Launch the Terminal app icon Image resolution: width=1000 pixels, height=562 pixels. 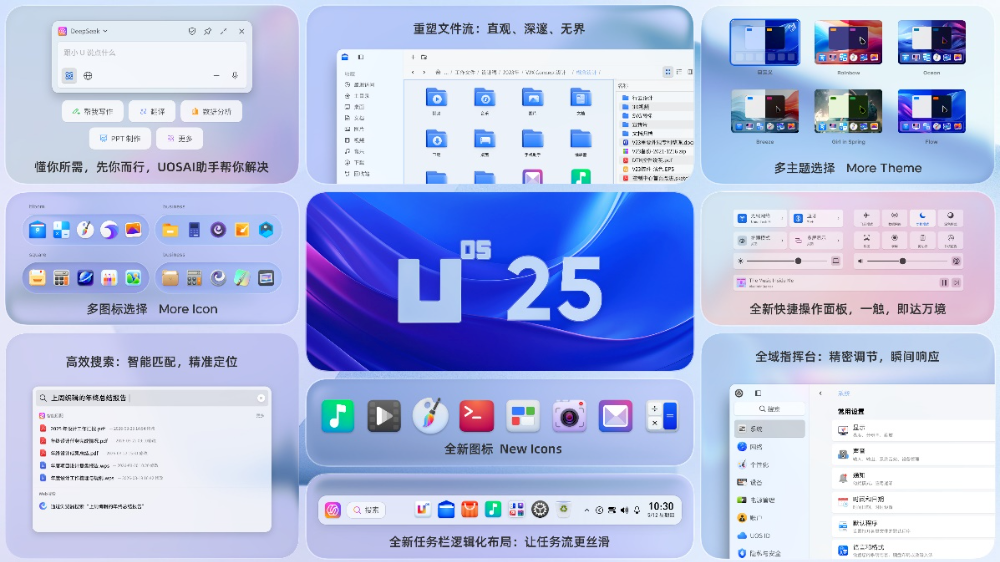click(x=477, y=415)
